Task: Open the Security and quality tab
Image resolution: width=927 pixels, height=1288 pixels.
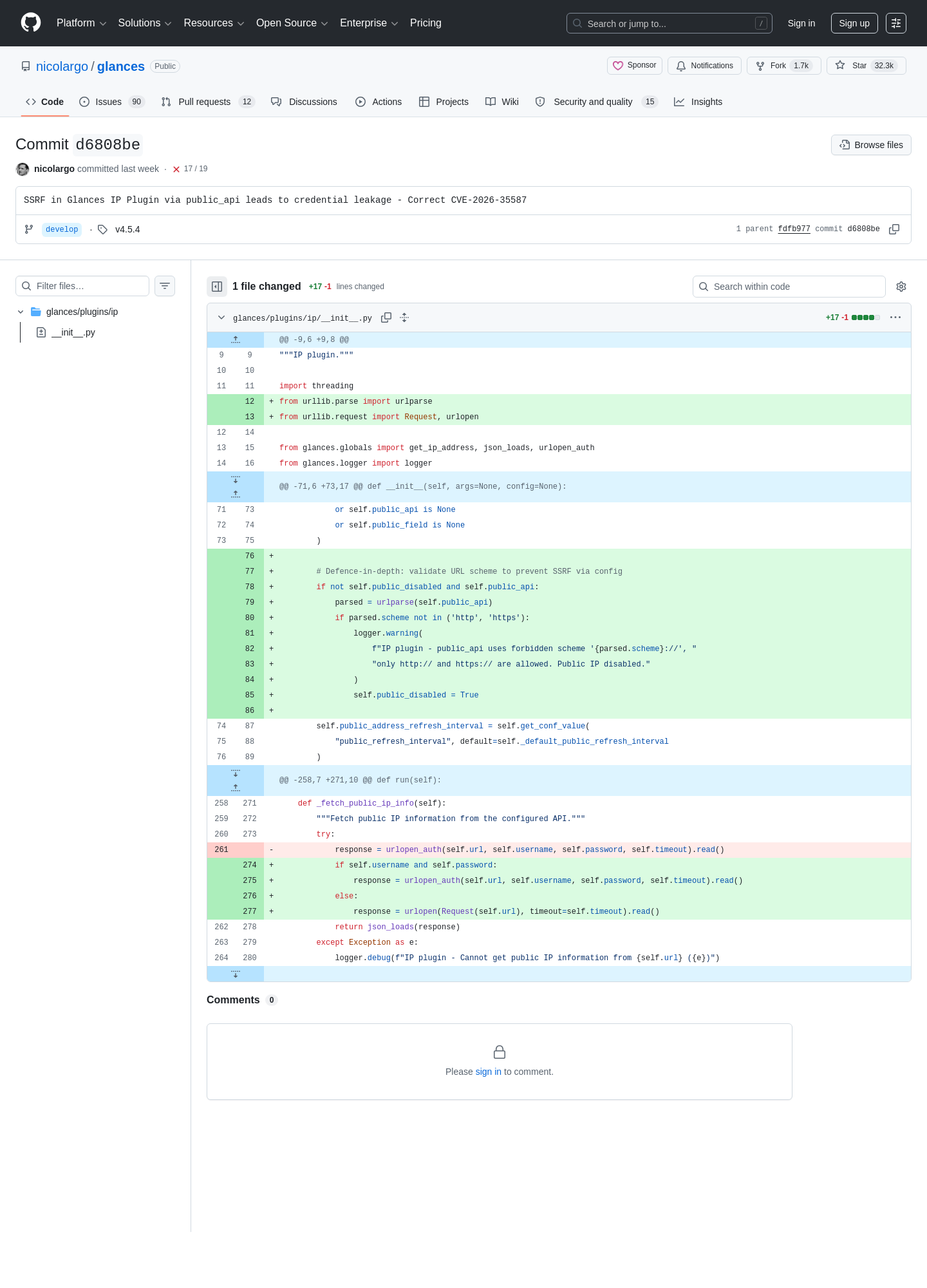Action: click(596, 102)
